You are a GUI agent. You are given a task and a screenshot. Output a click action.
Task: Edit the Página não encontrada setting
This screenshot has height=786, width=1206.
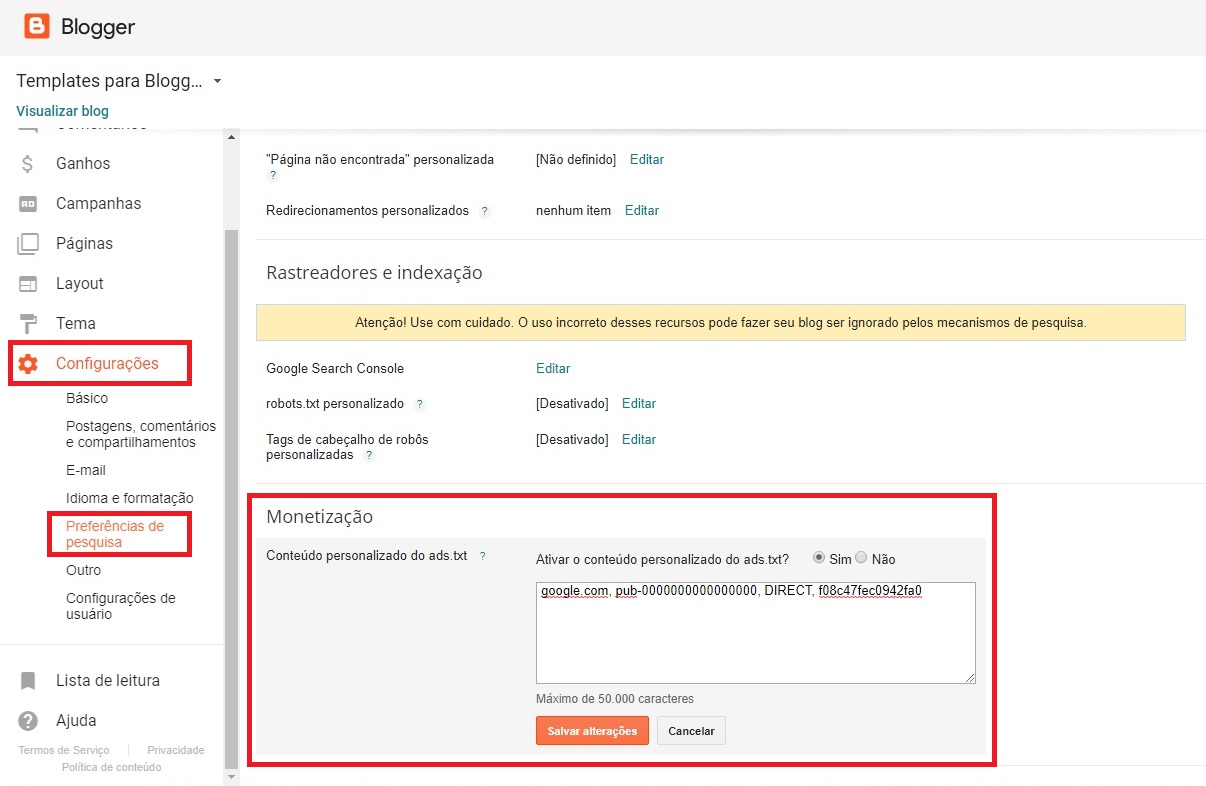[647, 159]
